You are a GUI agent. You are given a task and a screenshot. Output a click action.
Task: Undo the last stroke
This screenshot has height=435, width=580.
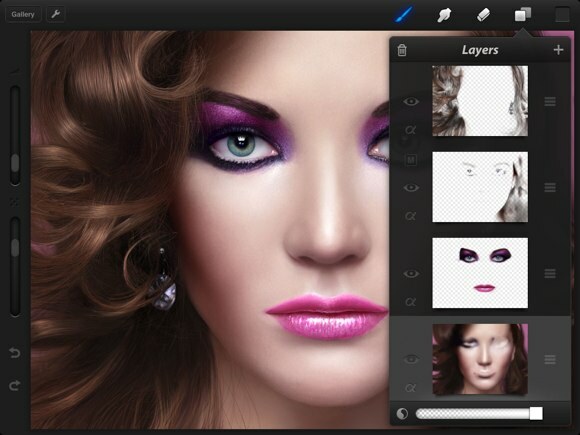[14, 353]
